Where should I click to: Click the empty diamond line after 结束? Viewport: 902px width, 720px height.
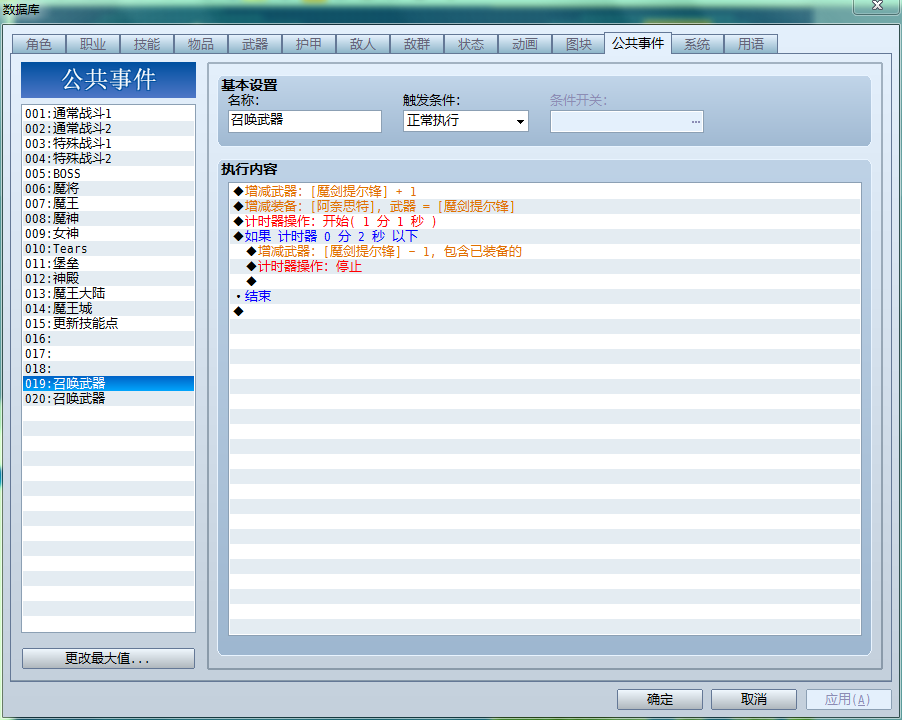pyautogui.click(x=545, y=311)
